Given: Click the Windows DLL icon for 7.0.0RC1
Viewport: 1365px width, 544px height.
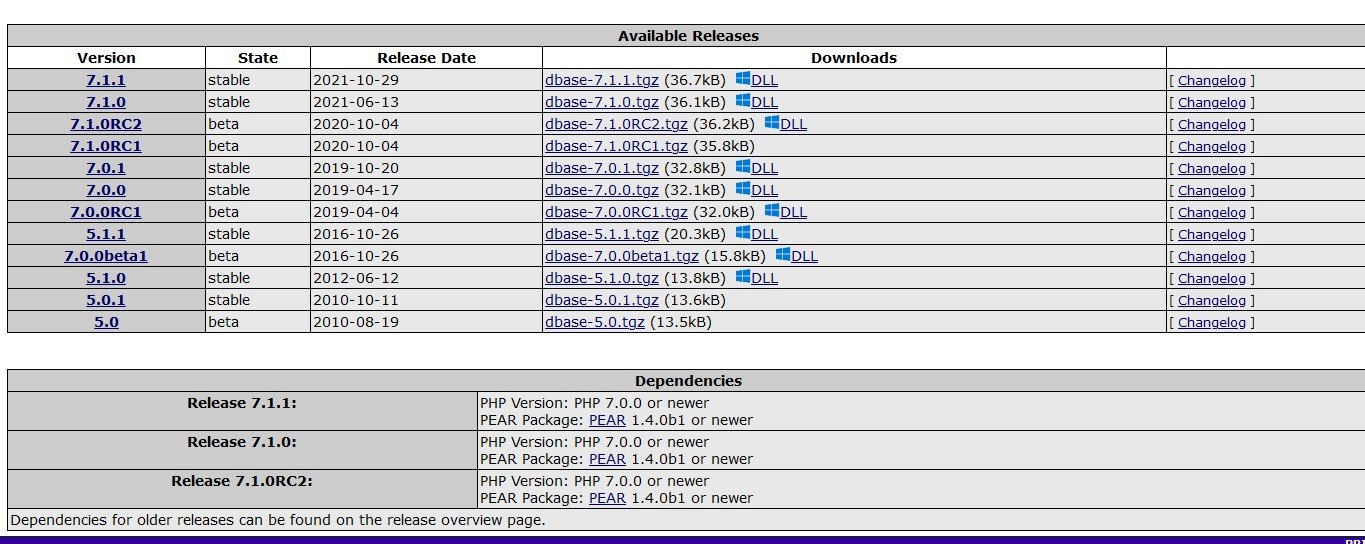Looking at the screenshot, I should click(x=772, y=211).
